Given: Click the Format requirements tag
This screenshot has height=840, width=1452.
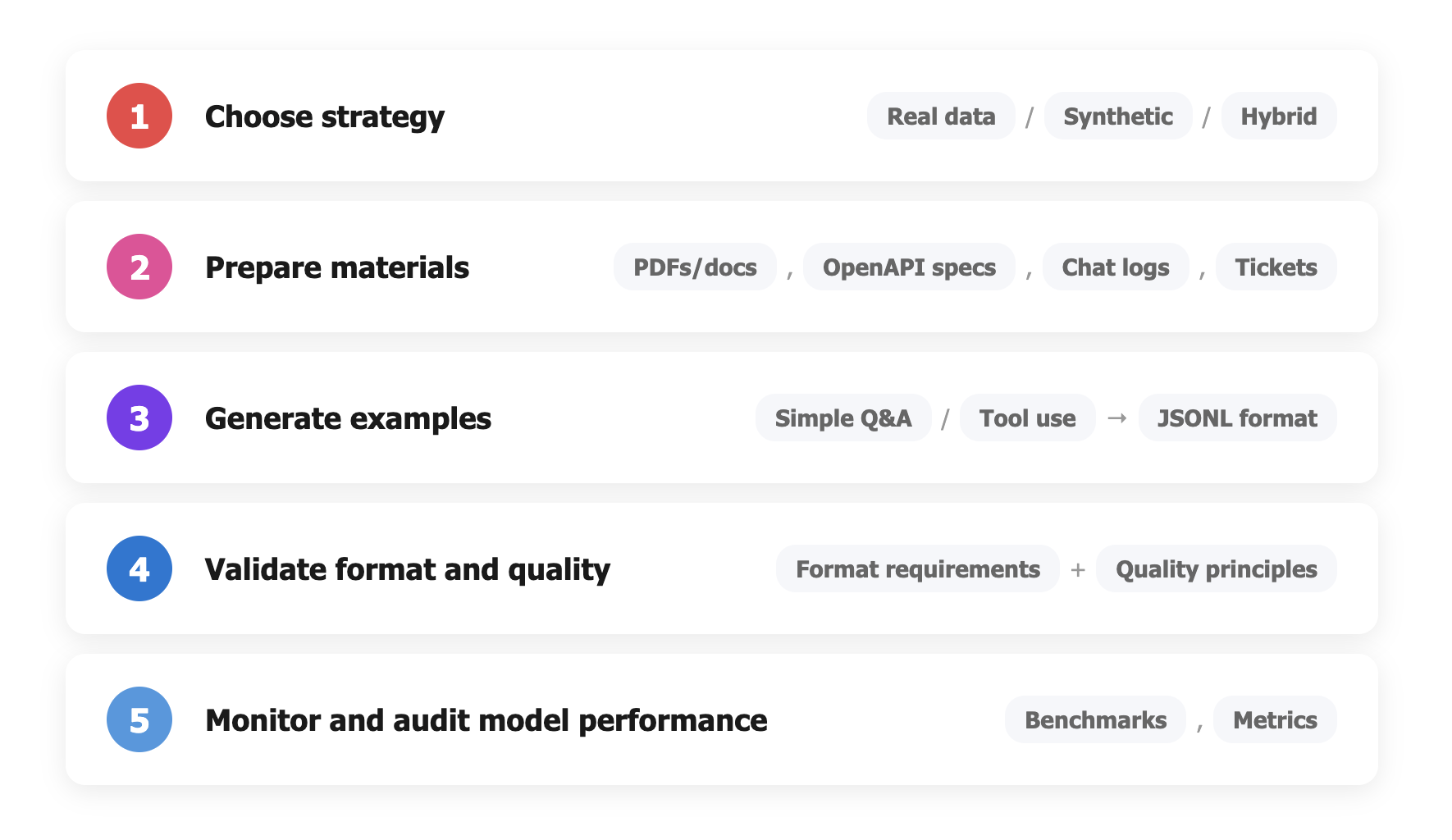Looking at the screenshot, I should click(x=917, y=569).
